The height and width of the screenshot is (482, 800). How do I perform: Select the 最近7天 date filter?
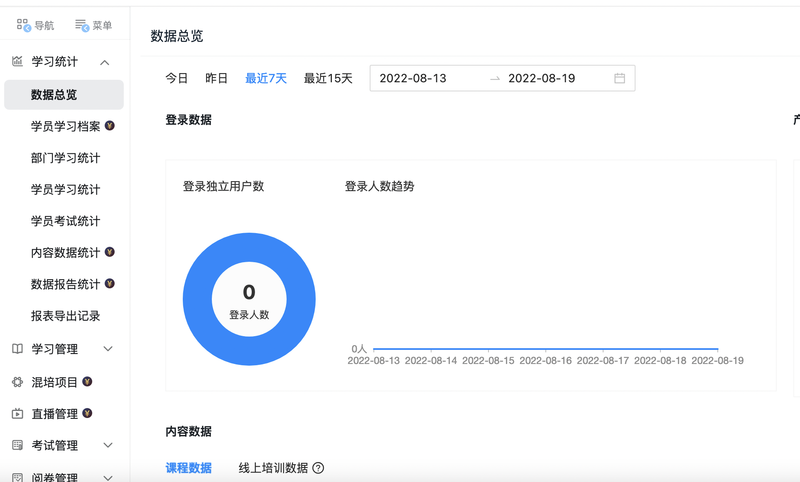[x=266, y=79]
